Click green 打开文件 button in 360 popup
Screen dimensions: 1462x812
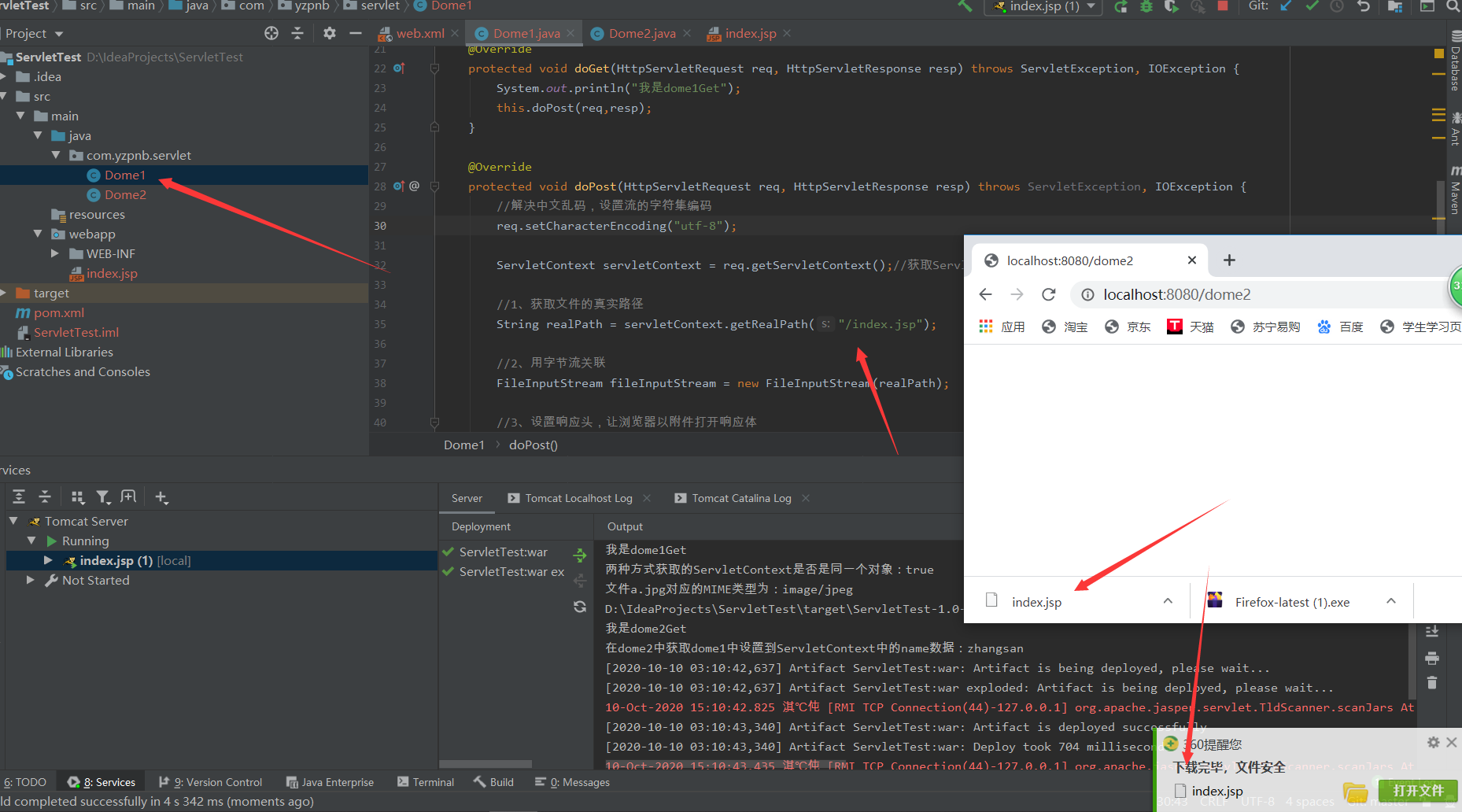(1418, 791)
